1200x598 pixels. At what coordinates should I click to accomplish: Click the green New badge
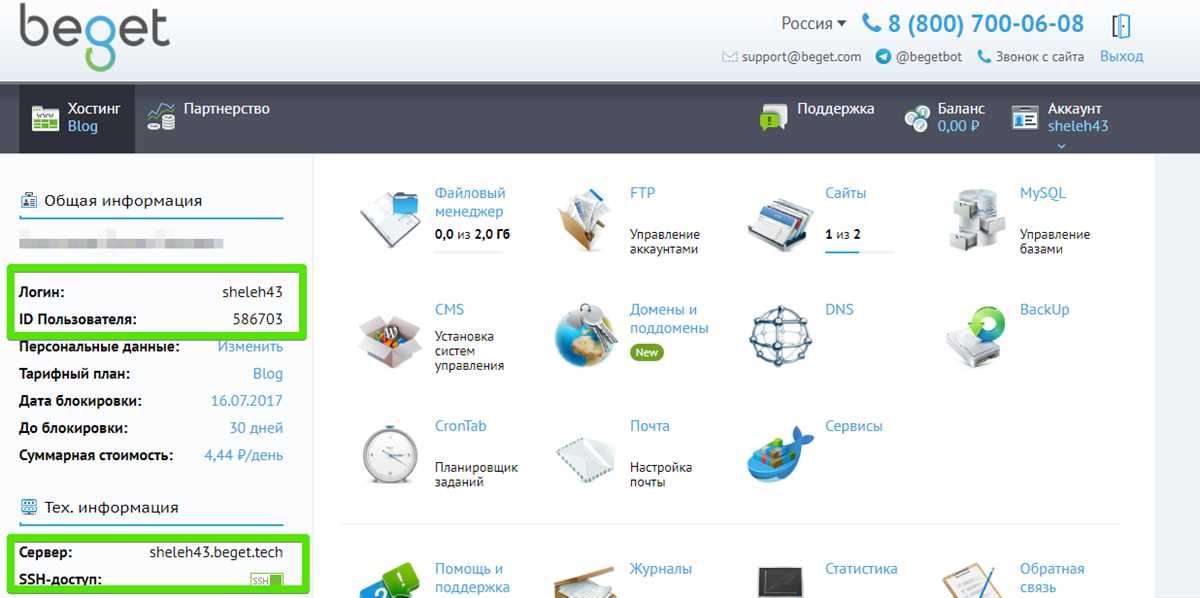pos(647,352)
